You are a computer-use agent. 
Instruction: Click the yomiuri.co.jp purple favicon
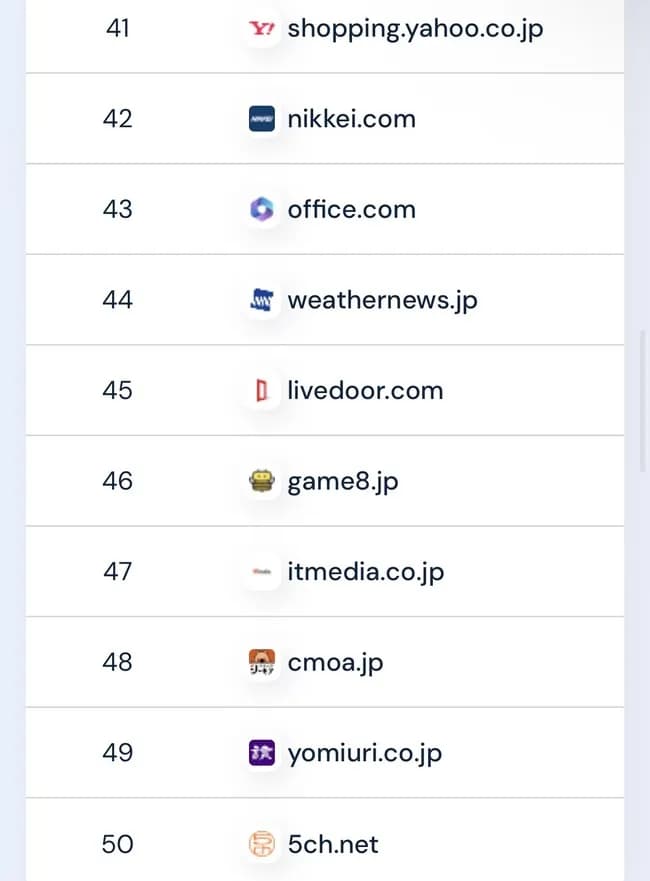262,752
